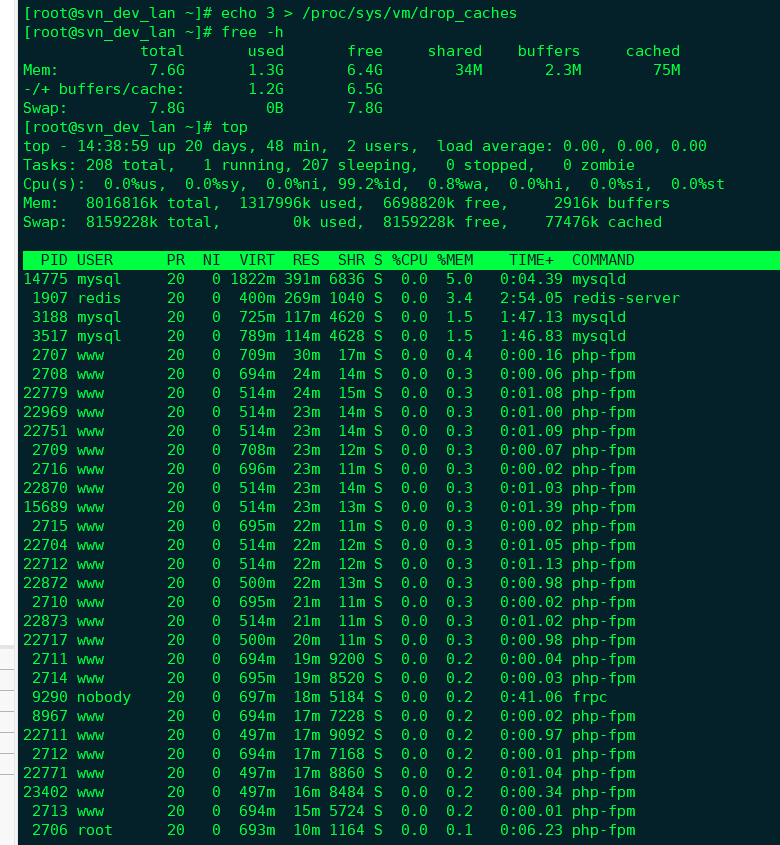The height and width of the screenshot is (845, 780).
Task: Click the 'redis-server' command name
Action: (x=626, y=298)
